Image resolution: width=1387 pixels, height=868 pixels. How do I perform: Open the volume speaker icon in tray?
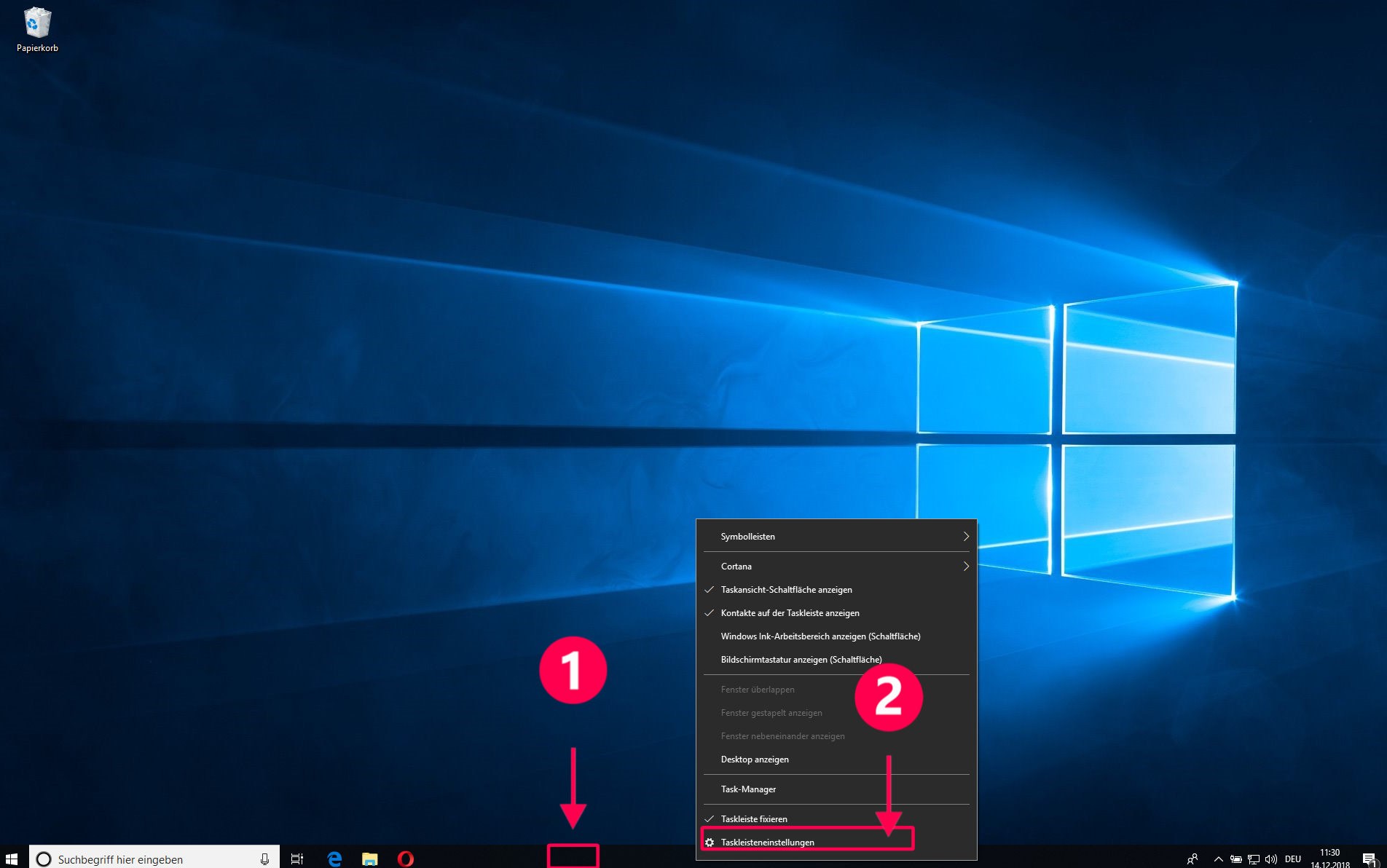(x=1270, y=859)
